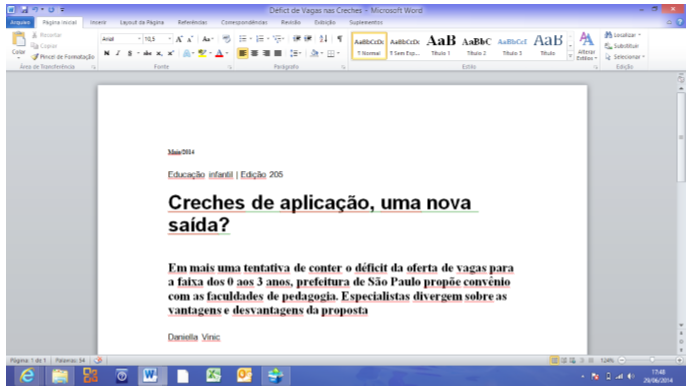Toggle justified text alignment
Image resolution: width=693 pixels, height=390 pixels.
tap(278, 53)
